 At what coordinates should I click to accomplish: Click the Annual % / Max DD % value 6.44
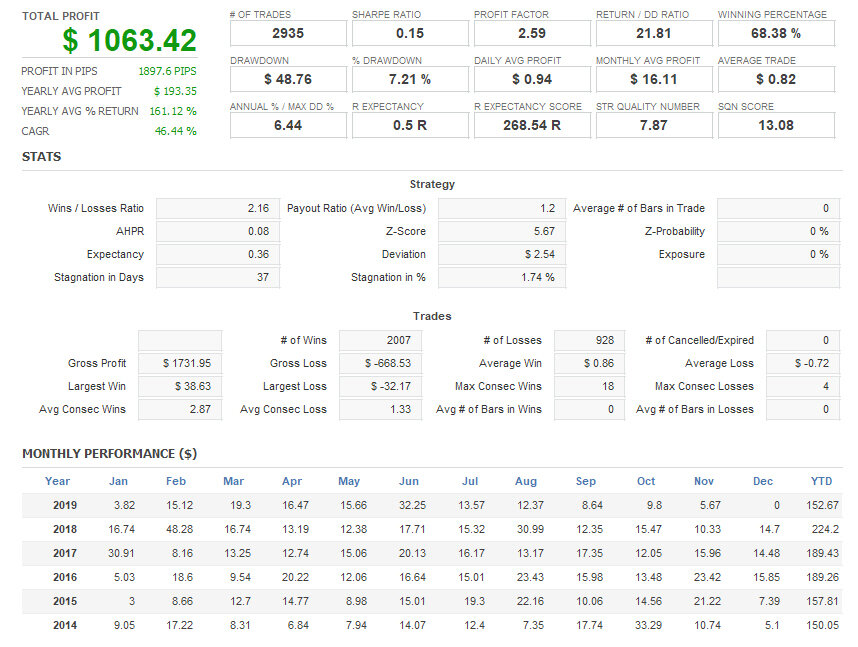point(288,125)
